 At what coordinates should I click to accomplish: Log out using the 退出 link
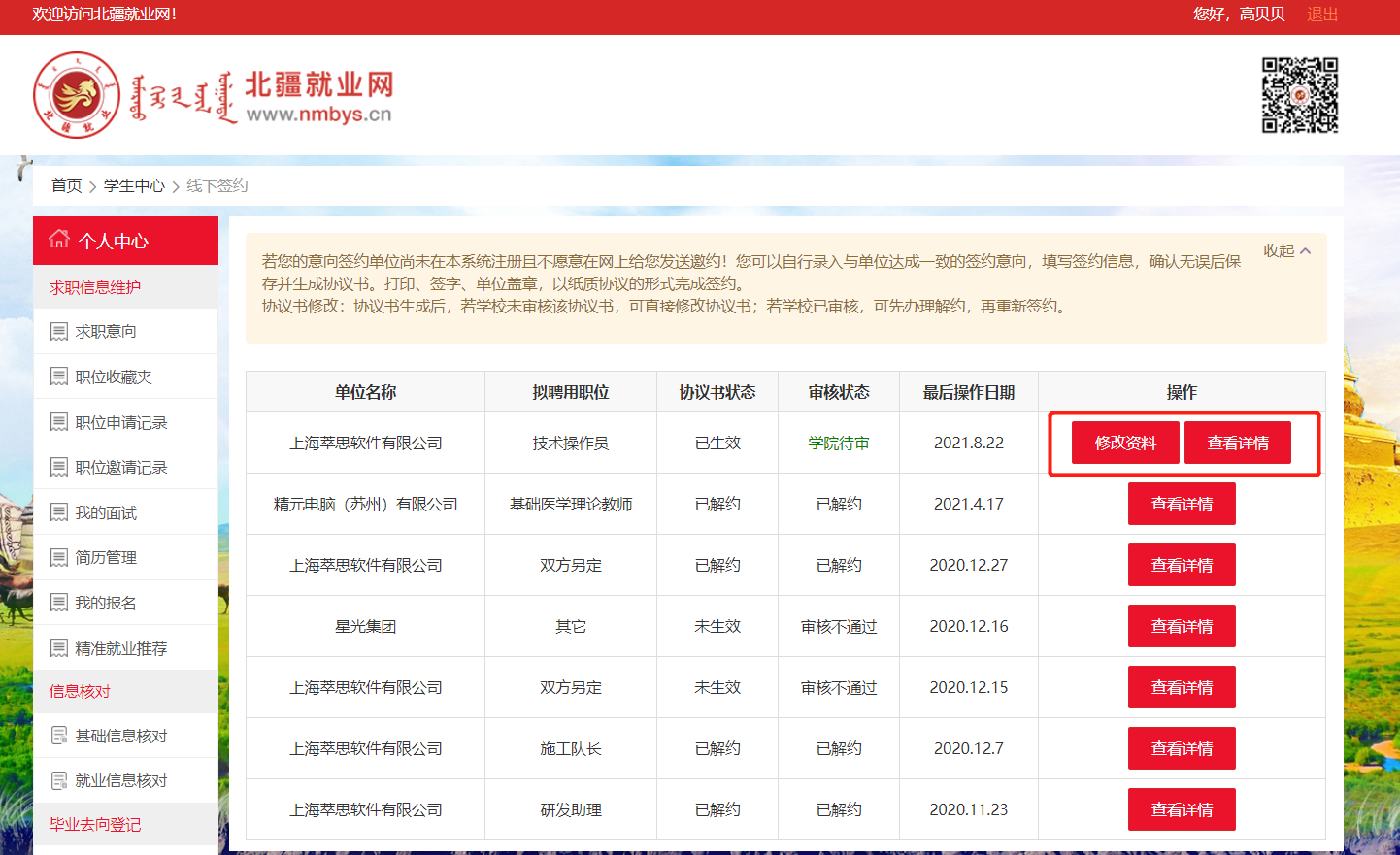click(x=1321, y=15)
